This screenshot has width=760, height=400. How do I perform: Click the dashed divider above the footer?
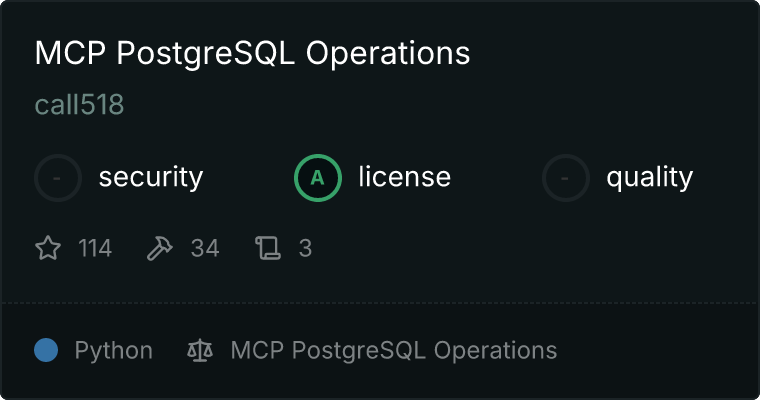pos(380,303)
